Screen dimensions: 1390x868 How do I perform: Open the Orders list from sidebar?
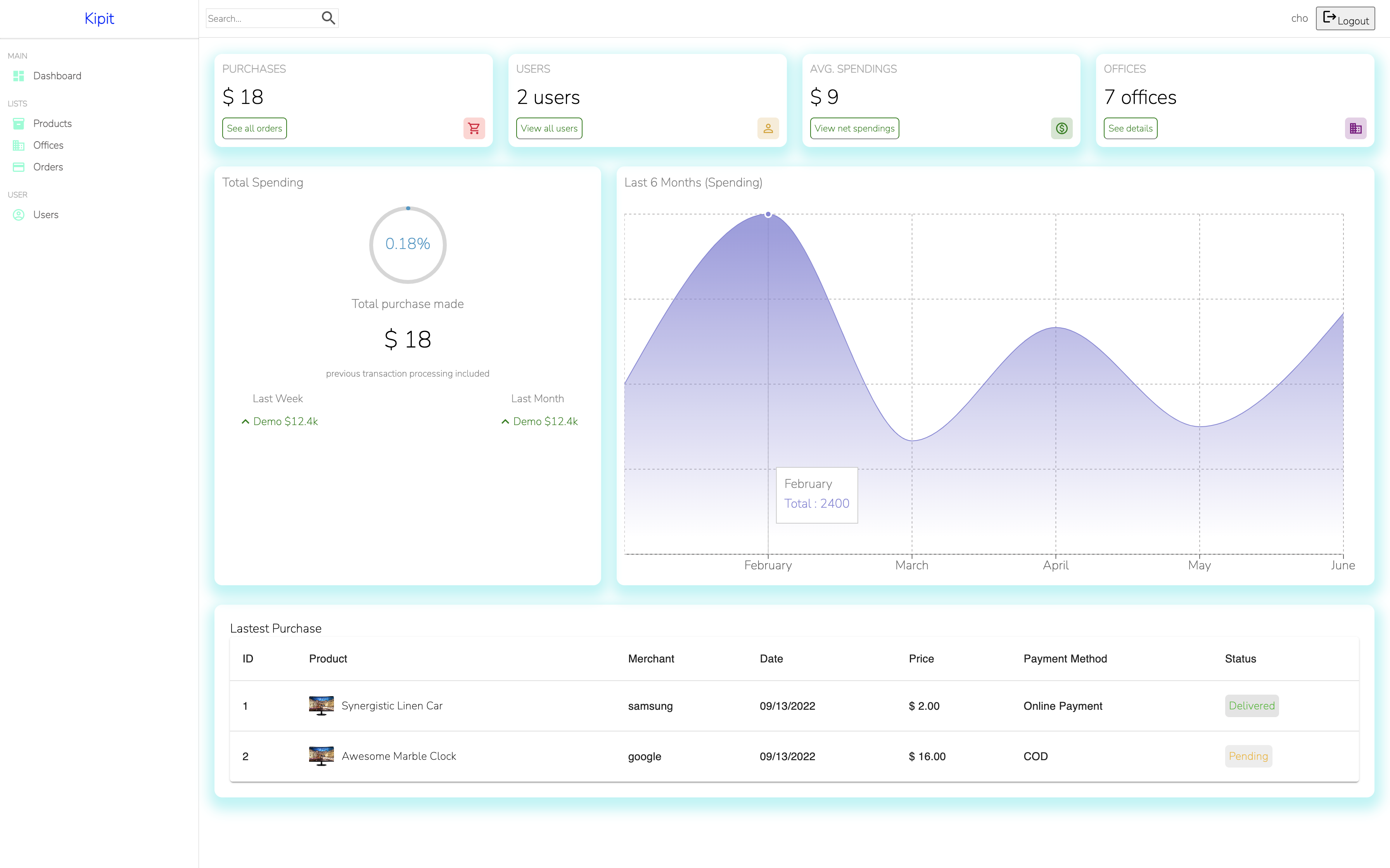48,167
